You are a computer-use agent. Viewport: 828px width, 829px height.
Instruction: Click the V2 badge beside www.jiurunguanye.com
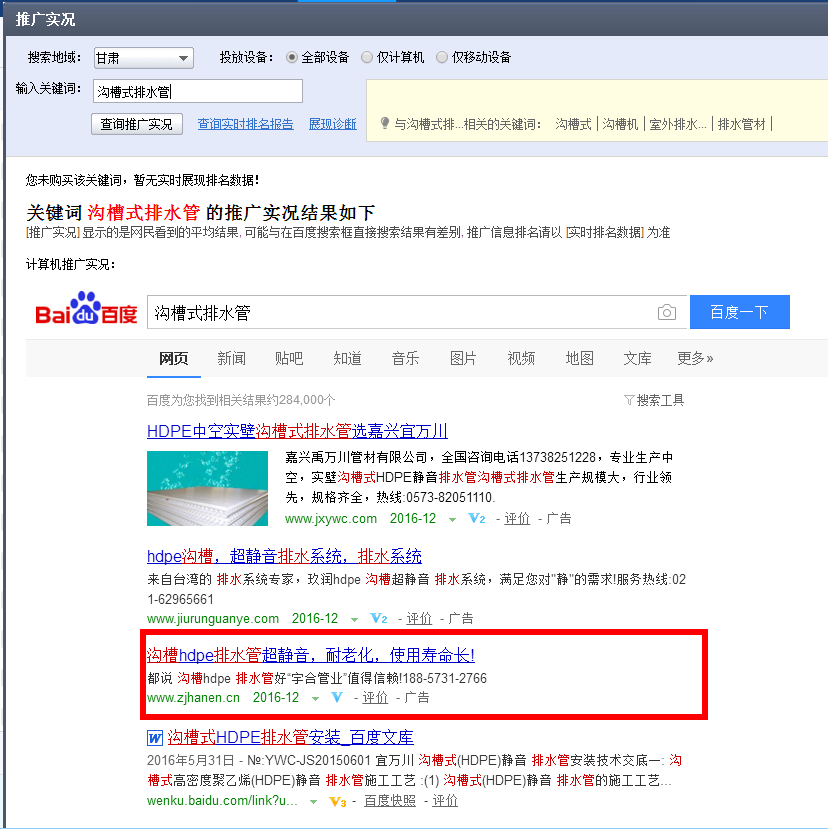pyautogui.click(x=379, y=618)
